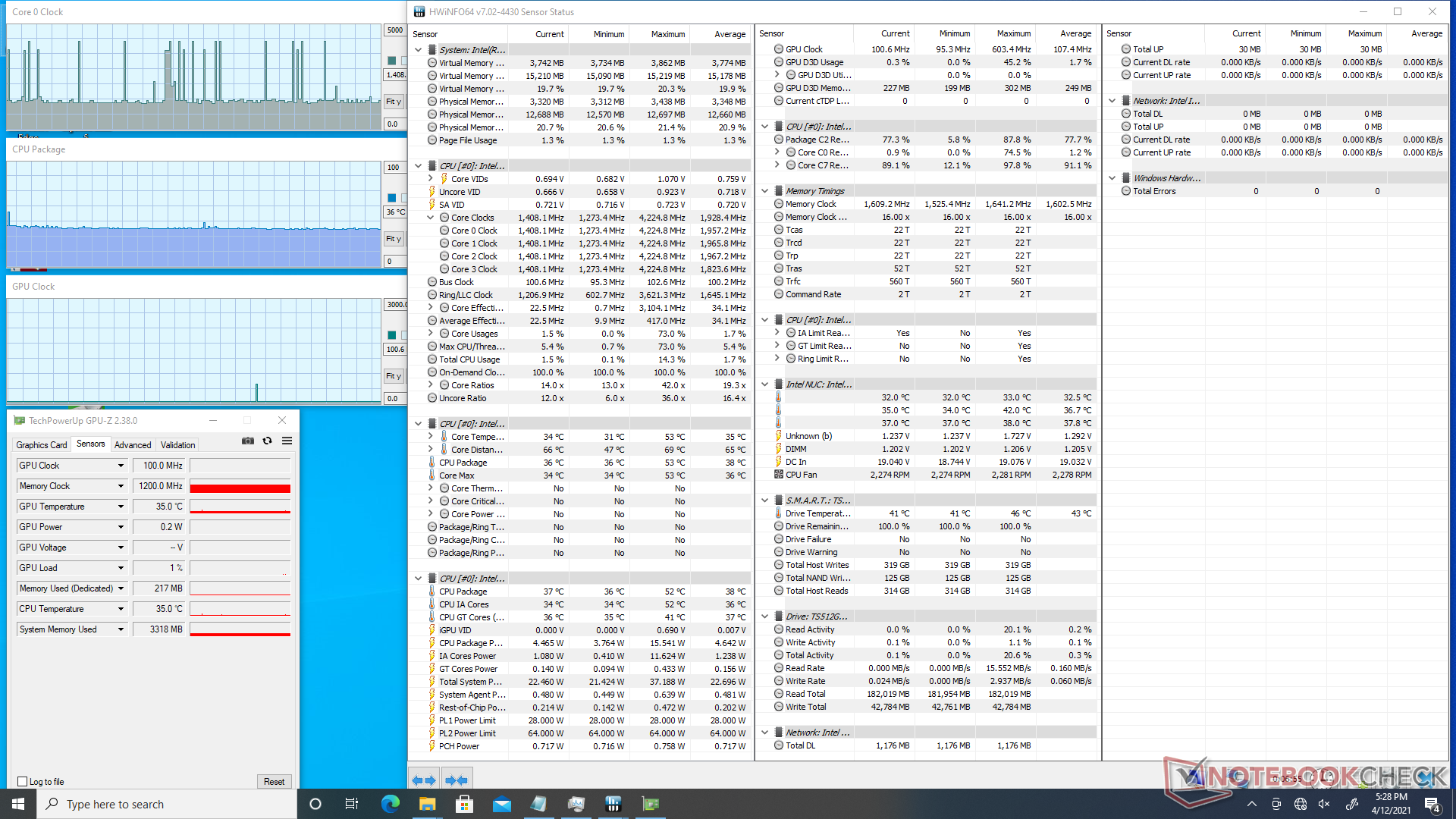The width and height of the screenshot is (1456, 819).
Task: Click HWiNFO collapse arrows icon in bottom bar
Action: click(x=457, y=780)
